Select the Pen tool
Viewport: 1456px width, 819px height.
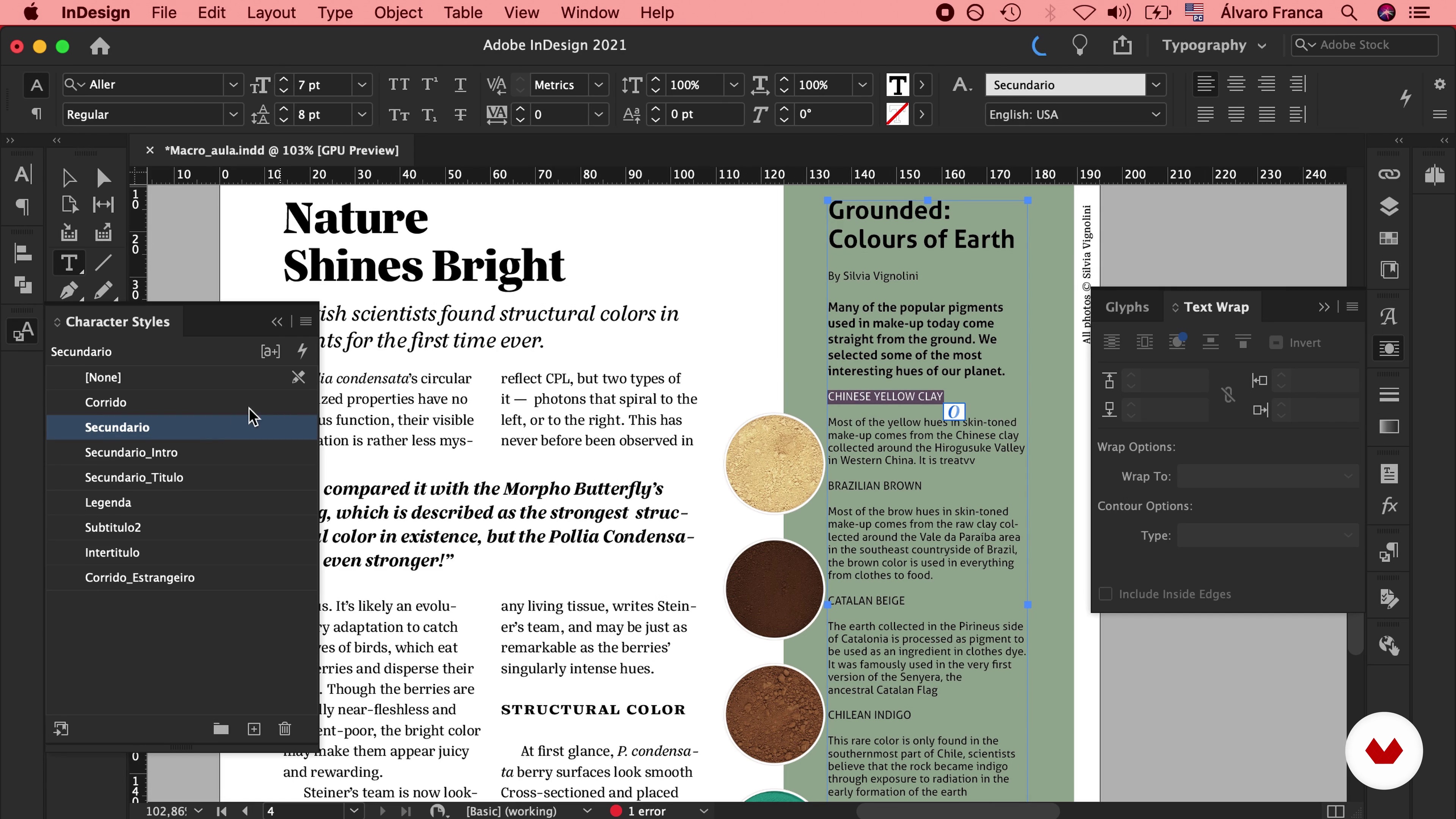tap(69, 290)
